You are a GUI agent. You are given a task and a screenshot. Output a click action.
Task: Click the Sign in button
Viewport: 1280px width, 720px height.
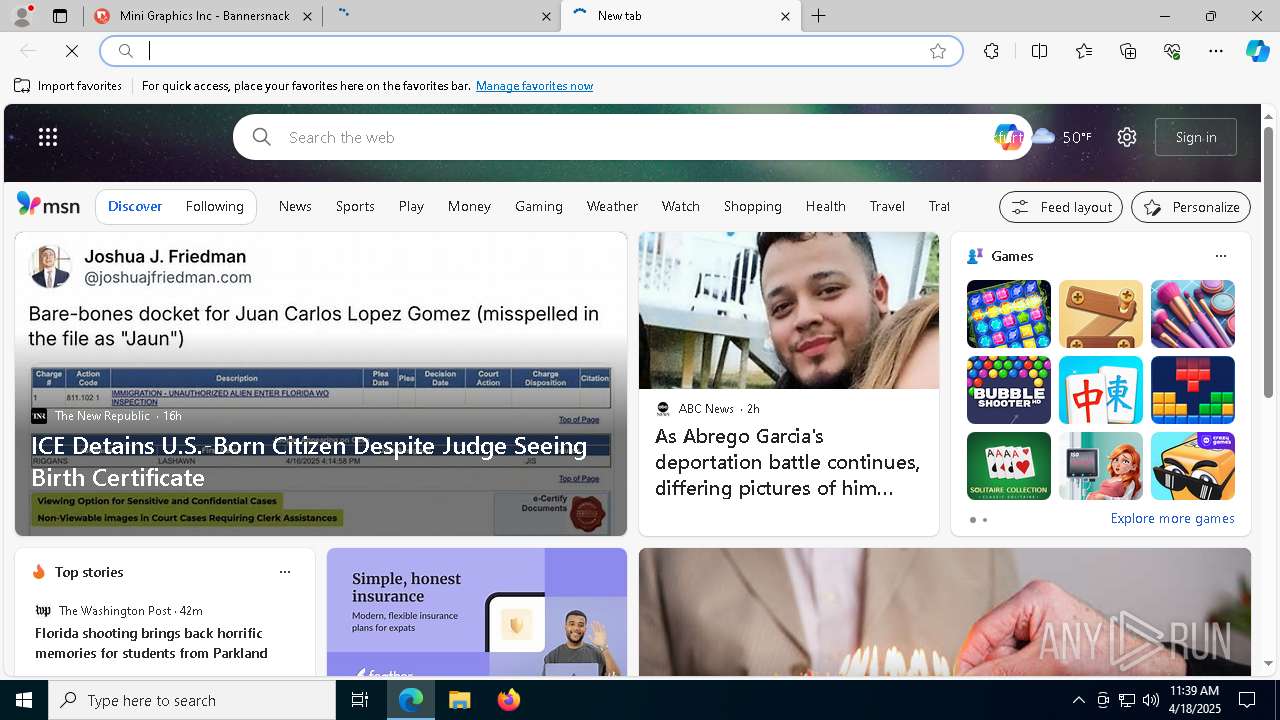[1196, 137]
